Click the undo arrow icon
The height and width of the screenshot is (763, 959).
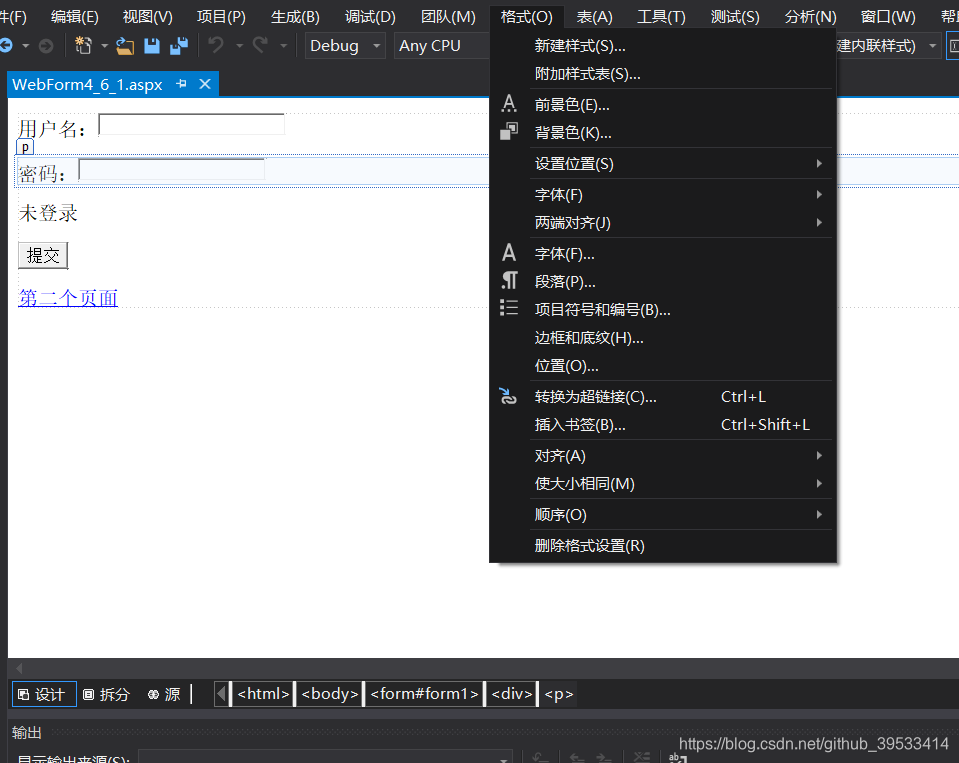point(216,45)
